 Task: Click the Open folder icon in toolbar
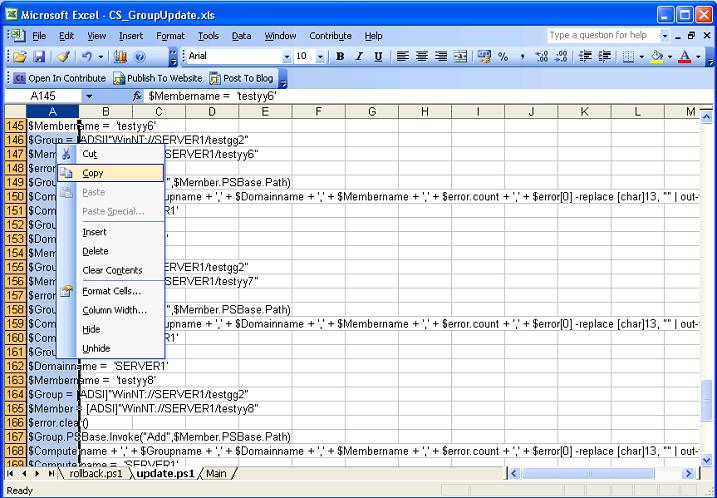pyautogui.click(x=19, y=57)
